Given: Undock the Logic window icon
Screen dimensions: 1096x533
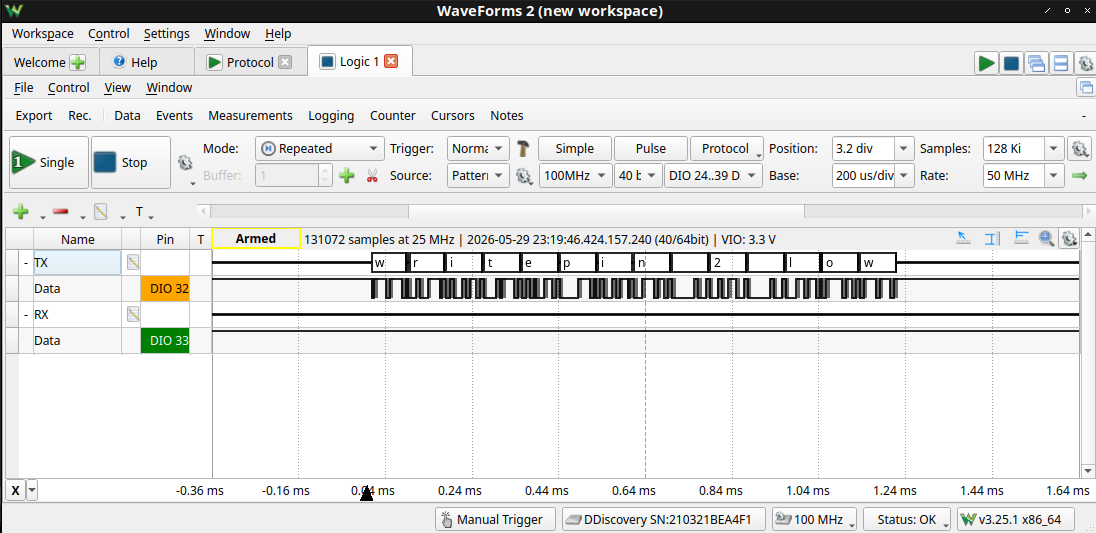Looking at the screenshot, I should (1086, 87).
